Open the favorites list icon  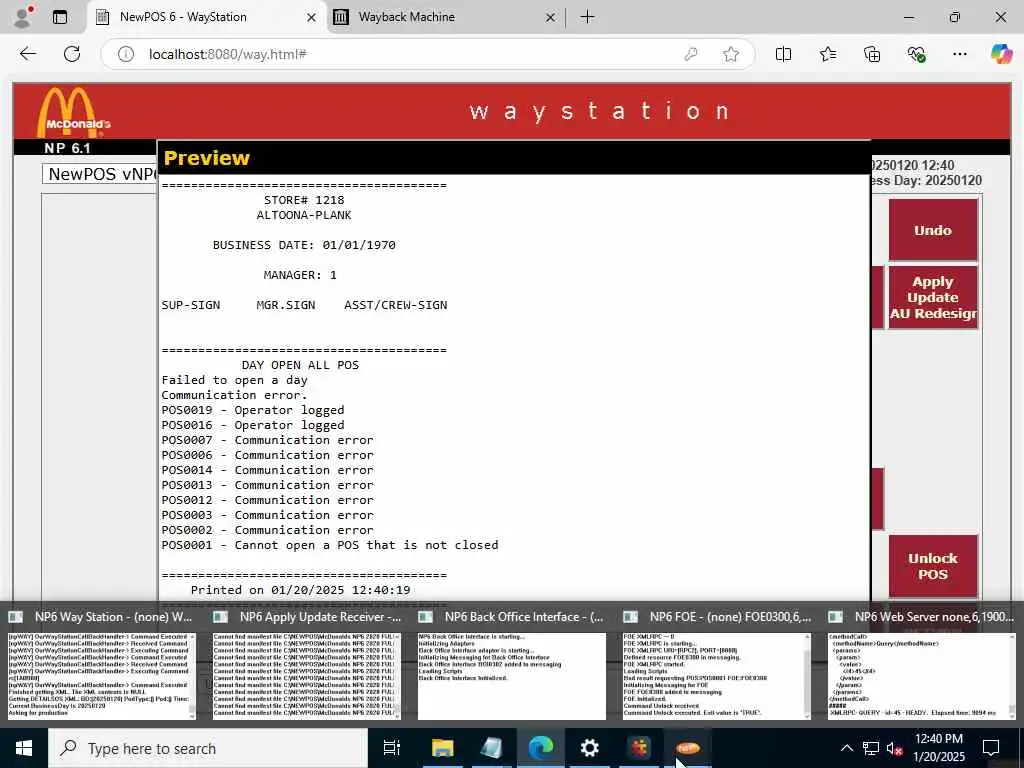pos(827,54)
